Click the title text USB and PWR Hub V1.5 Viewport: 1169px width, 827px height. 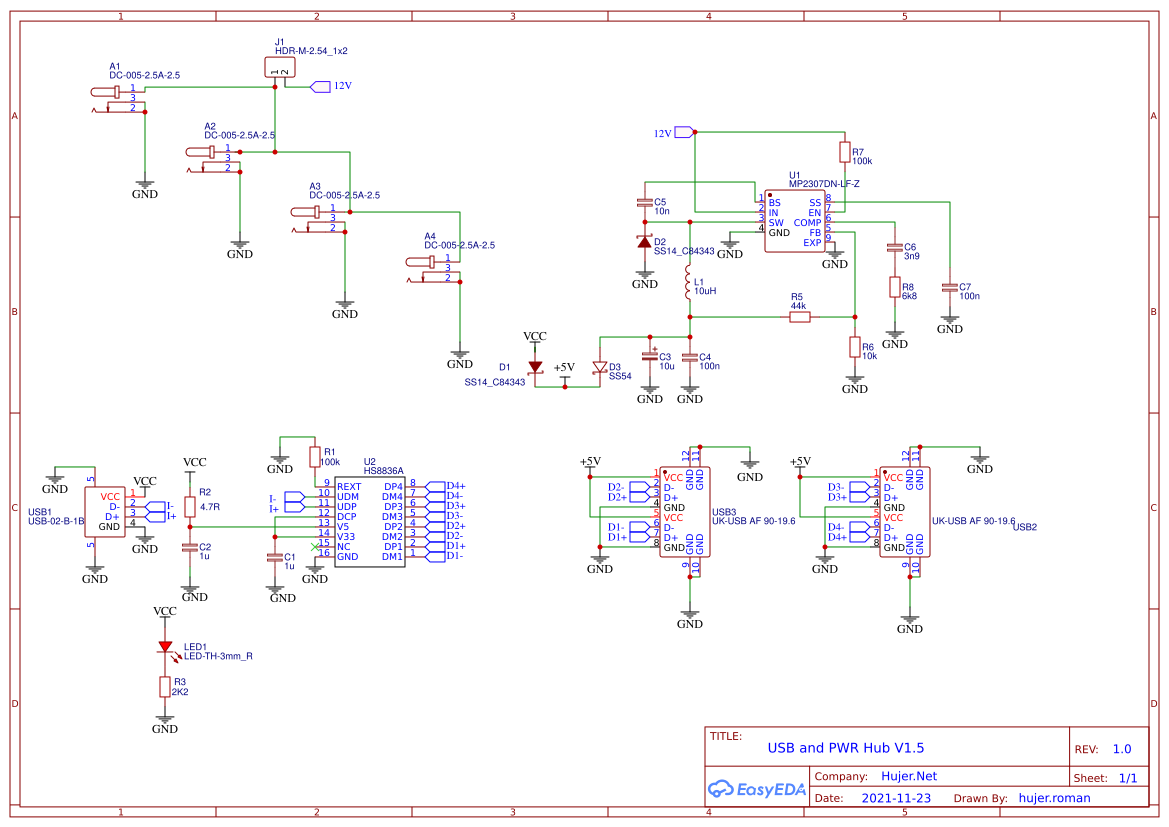(x=845, y=748)
